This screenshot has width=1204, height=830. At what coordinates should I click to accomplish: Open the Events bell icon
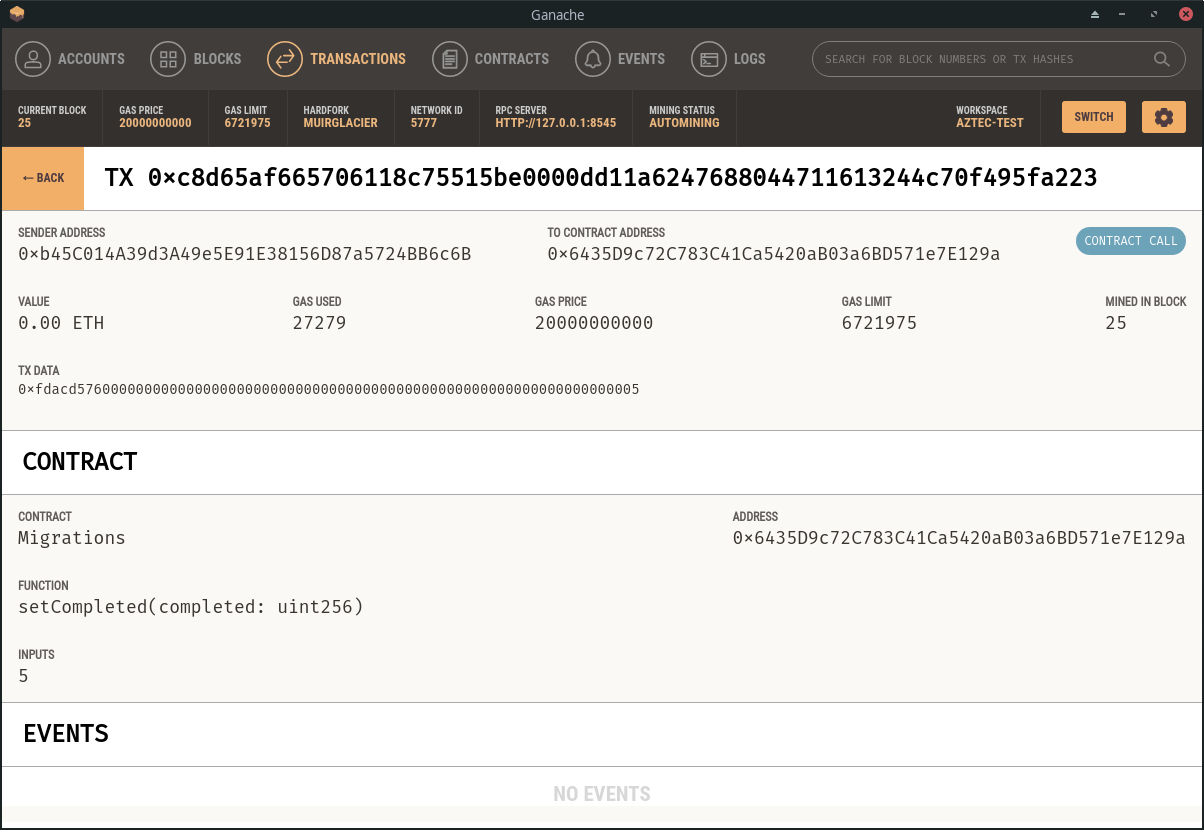tap(593, 59)
